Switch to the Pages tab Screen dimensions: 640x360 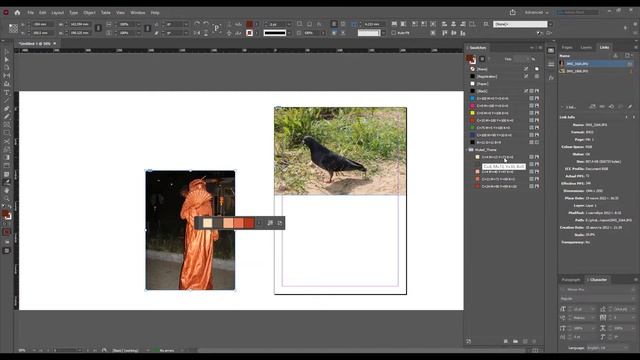tap(567, 48)
